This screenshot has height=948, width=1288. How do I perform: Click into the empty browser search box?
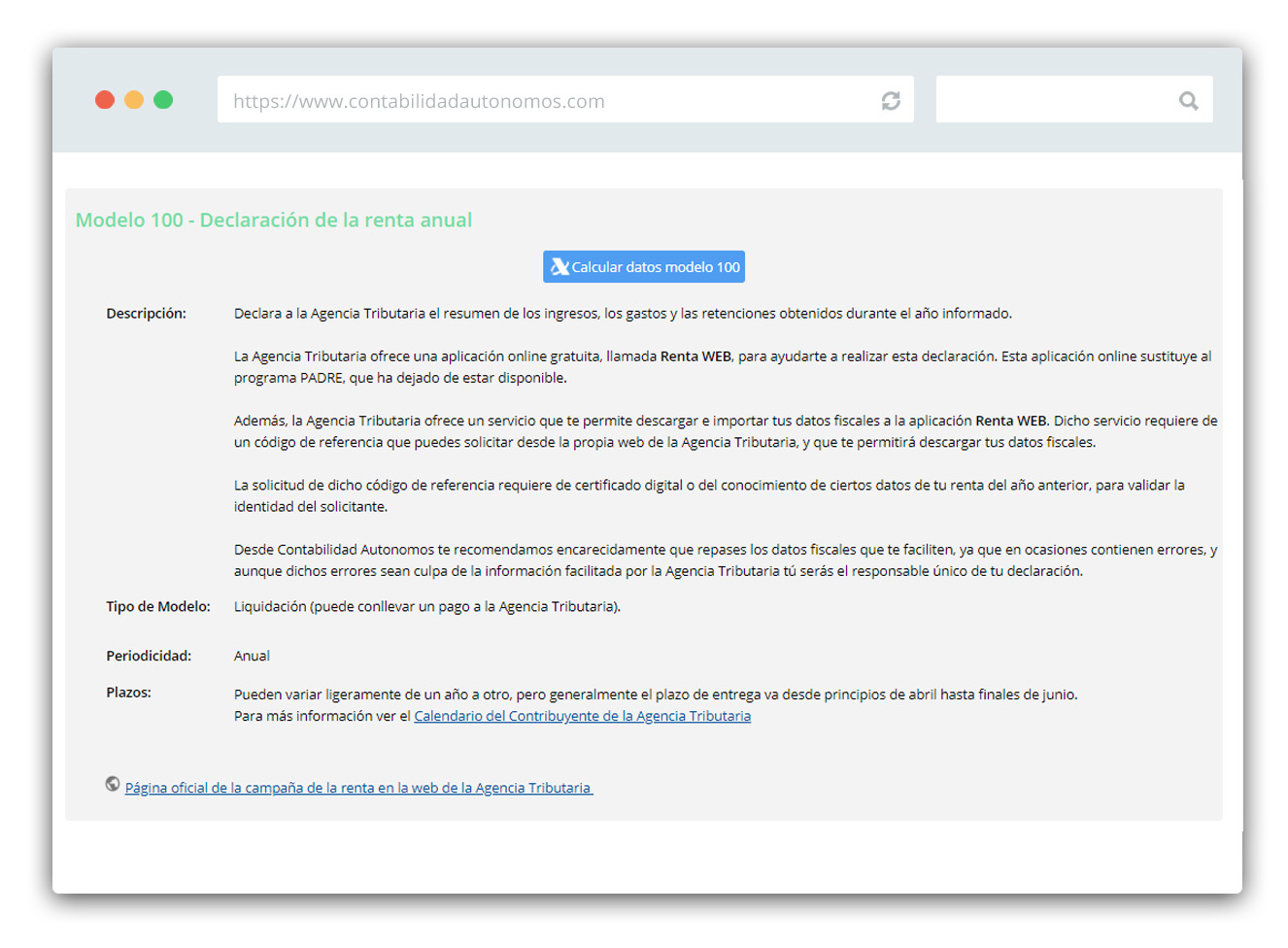pyautogui.click(x=1054, y=101)
